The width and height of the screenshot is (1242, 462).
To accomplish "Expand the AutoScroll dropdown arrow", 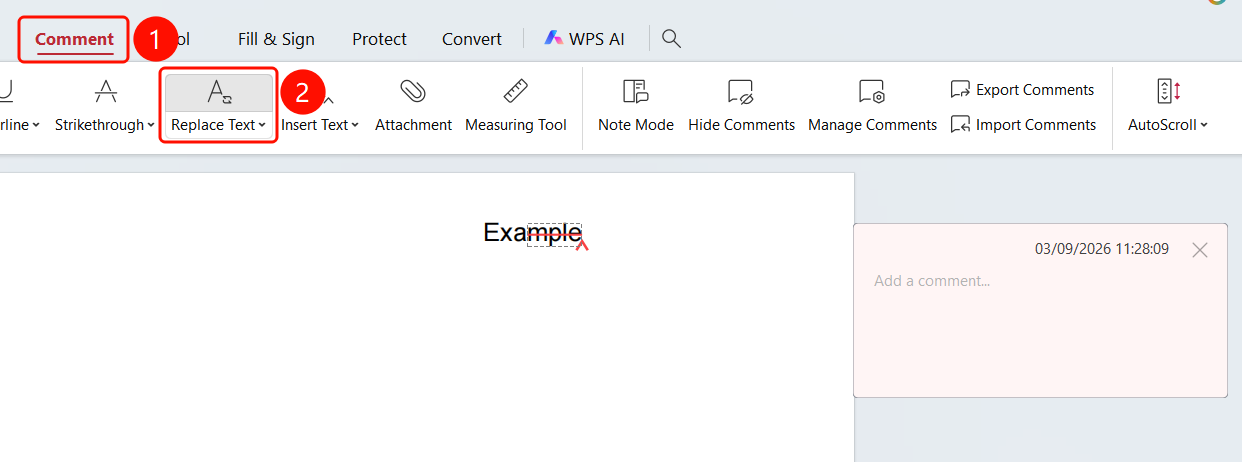I will tap(1204, 126).
